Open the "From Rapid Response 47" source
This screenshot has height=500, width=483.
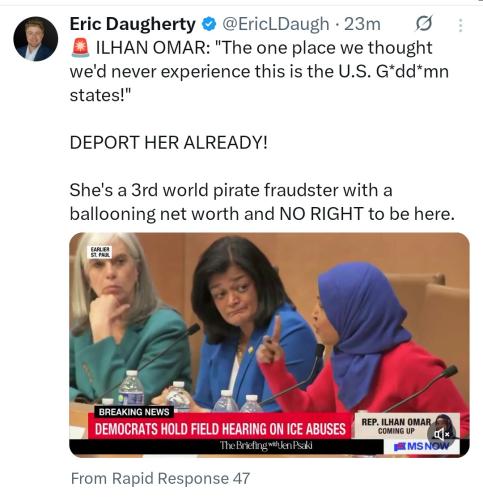coord(160,478)
